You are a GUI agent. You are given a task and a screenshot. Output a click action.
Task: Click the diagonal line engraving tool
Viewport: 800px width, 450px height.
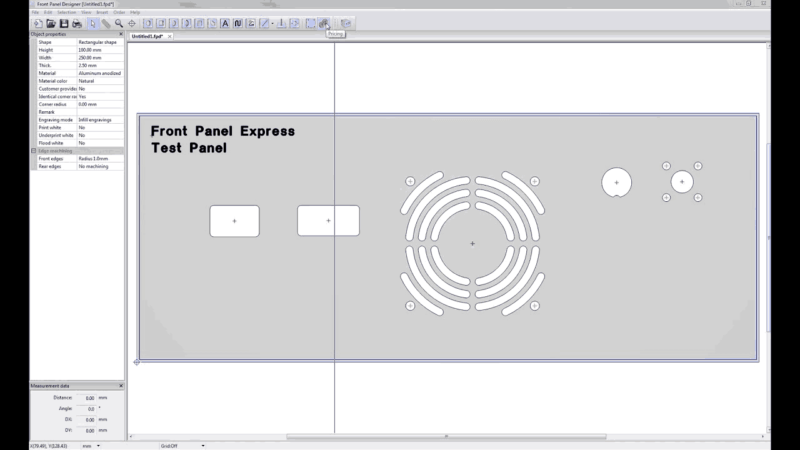tap(264, 23)
